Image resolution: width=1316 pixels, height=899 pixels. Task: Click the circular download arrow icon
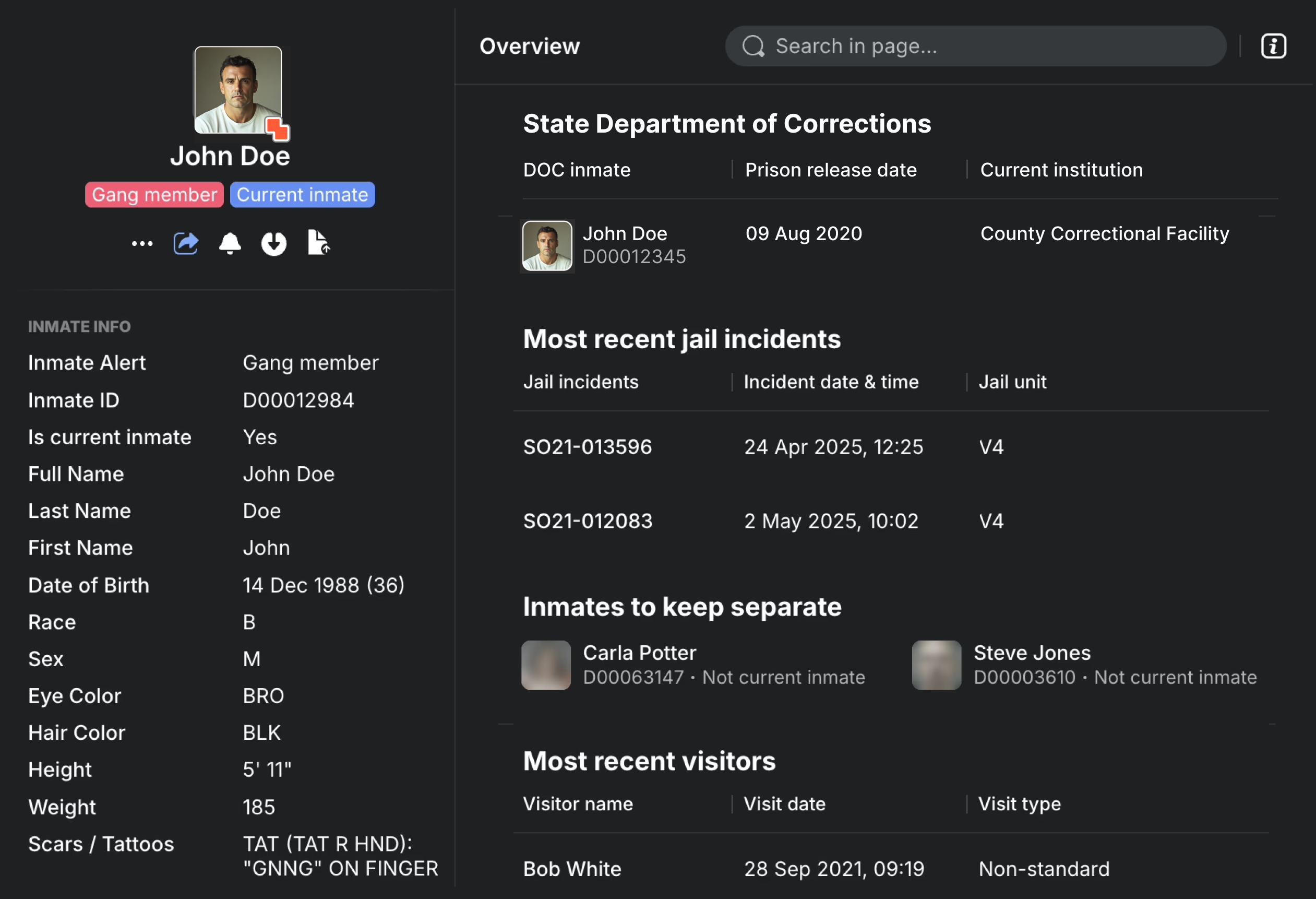273,244
